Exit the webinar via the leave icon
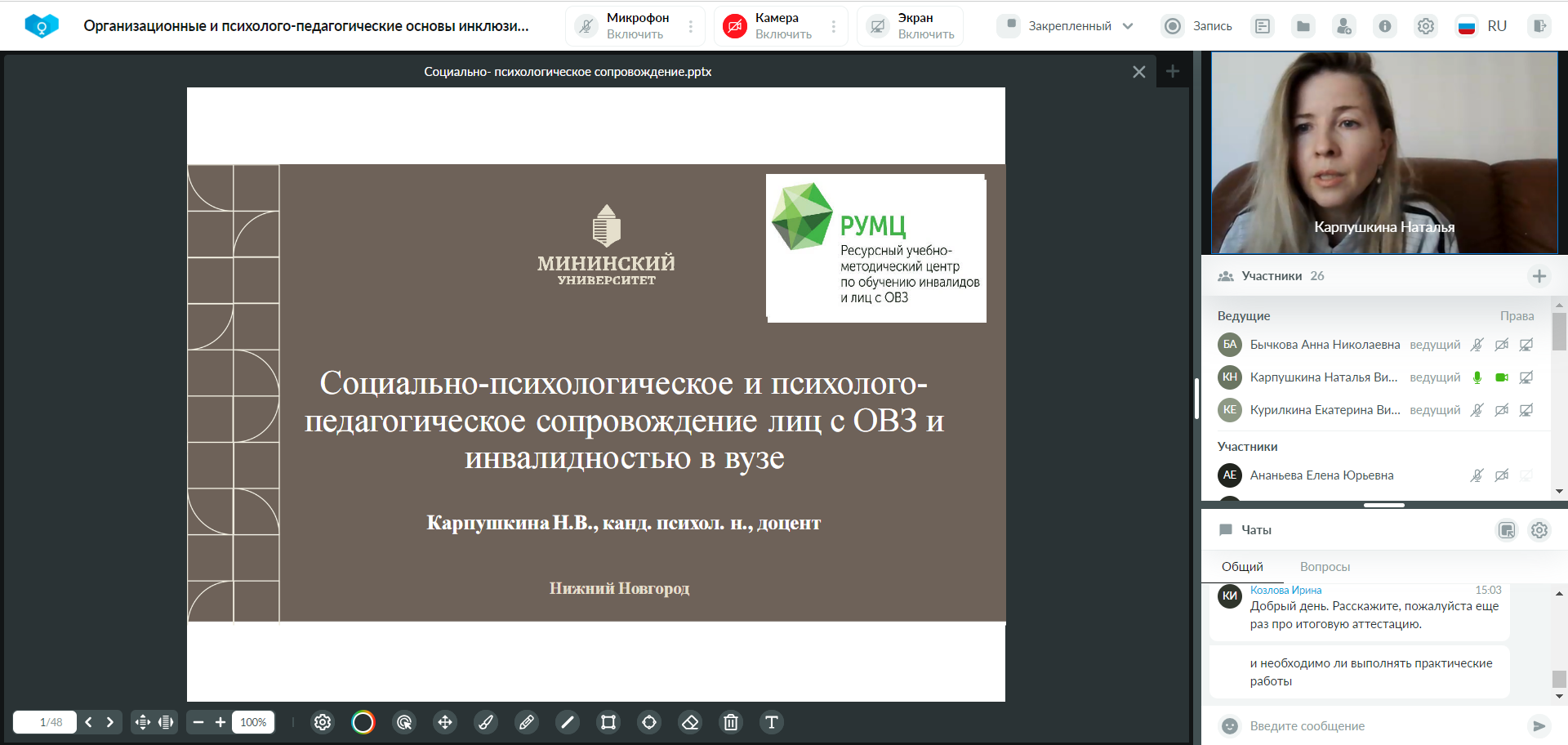This screenshot has width=1568, height=745. (1539, 26)
